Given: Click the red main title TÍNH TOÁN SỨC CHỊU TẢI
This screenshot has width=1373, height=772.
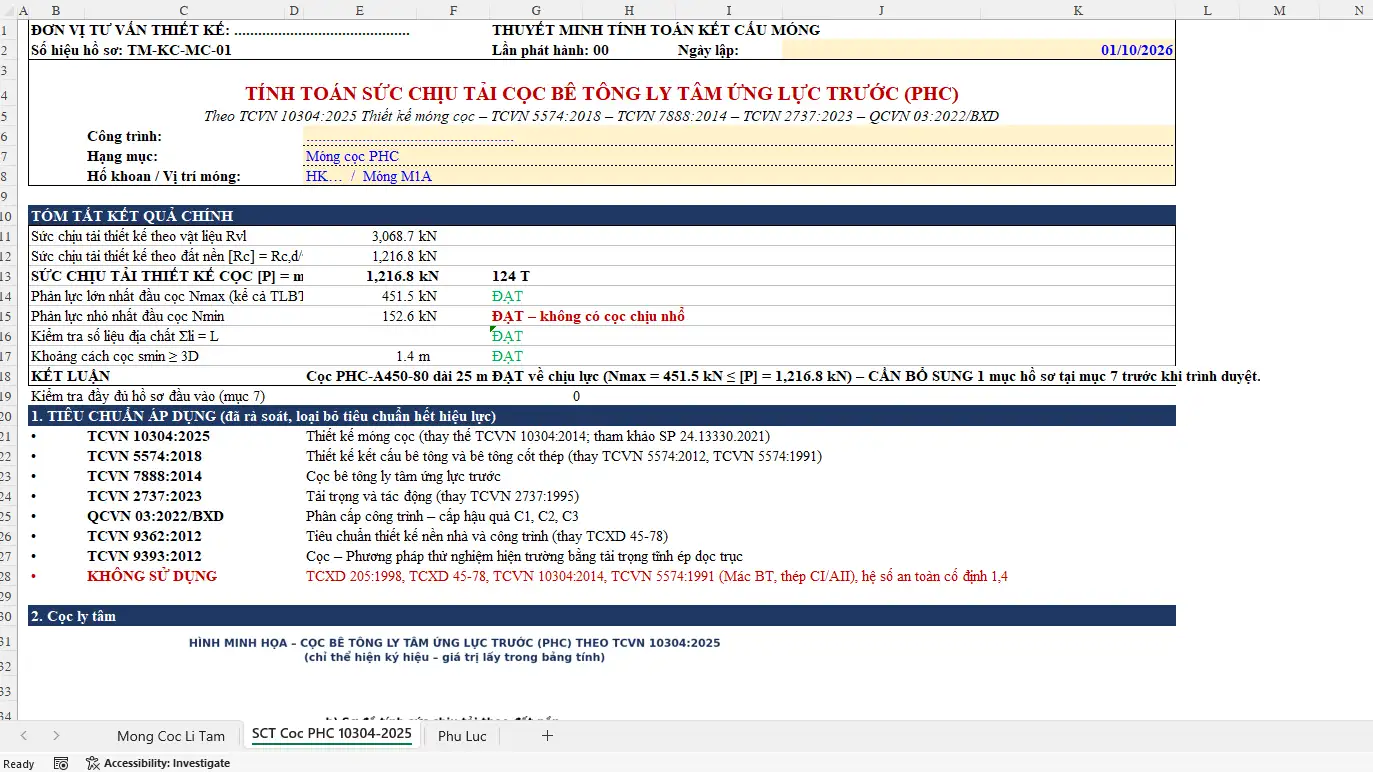Looking at the screenshot, I should pos(601,94).
